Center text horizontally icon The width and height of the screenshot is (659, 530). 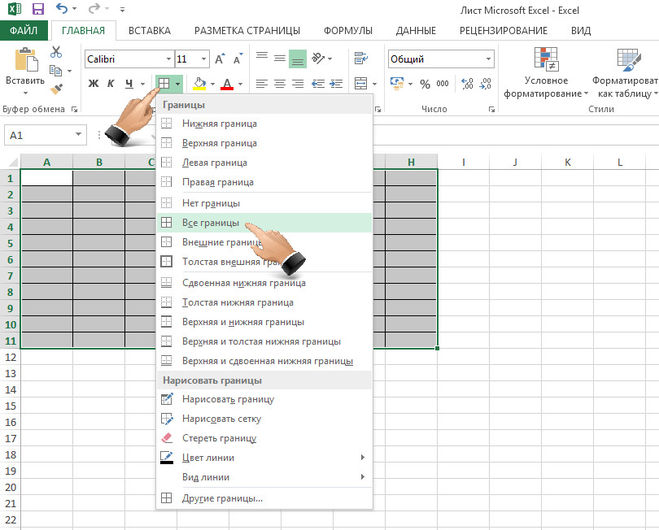[x=279, y=84]
